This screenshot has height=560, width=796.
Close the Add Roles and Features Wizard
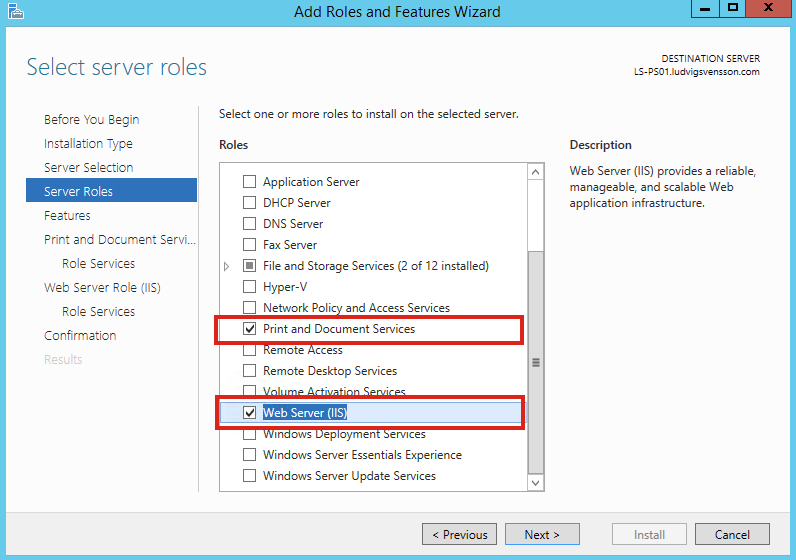pos(768,8)
